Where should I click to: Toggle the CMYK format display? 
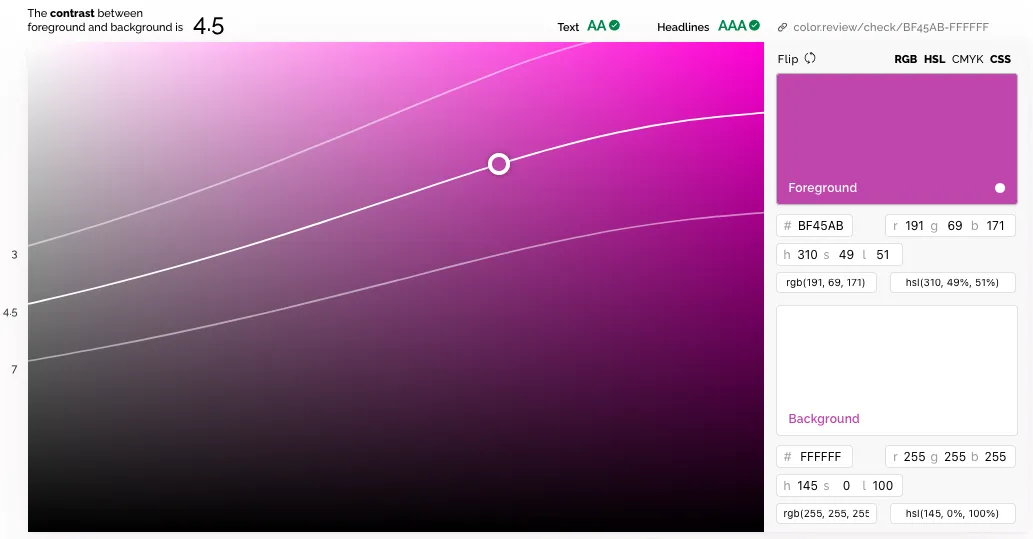(967, 59)
